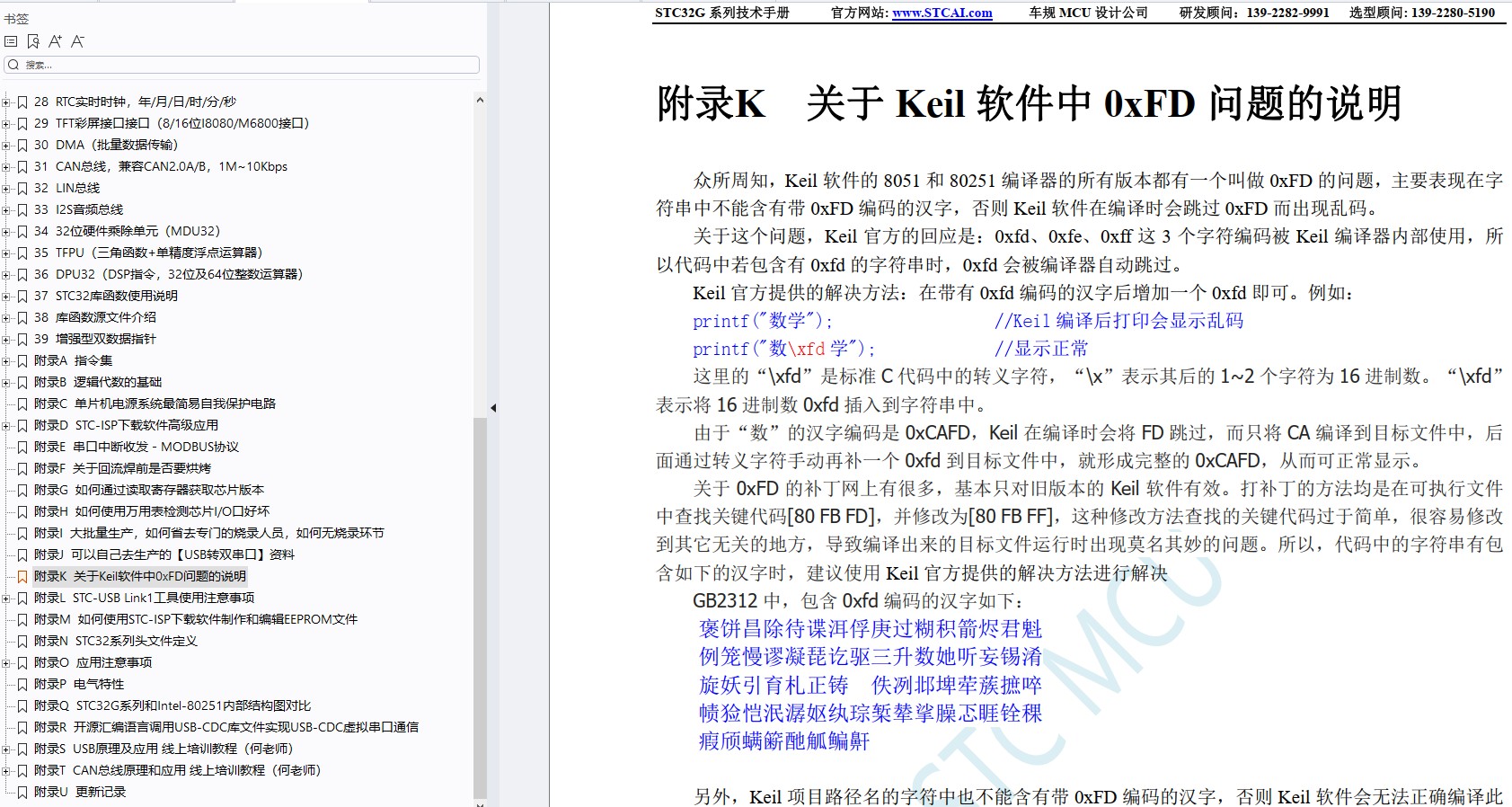Click the bookmark icon beside 32 LIN总线
The image size is (1512, 807).
(x=22, y=188)
